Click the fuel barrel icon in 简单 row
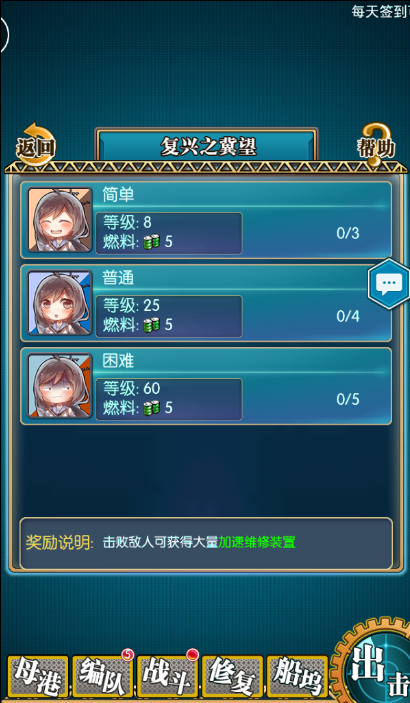 (x=152, y=242)
